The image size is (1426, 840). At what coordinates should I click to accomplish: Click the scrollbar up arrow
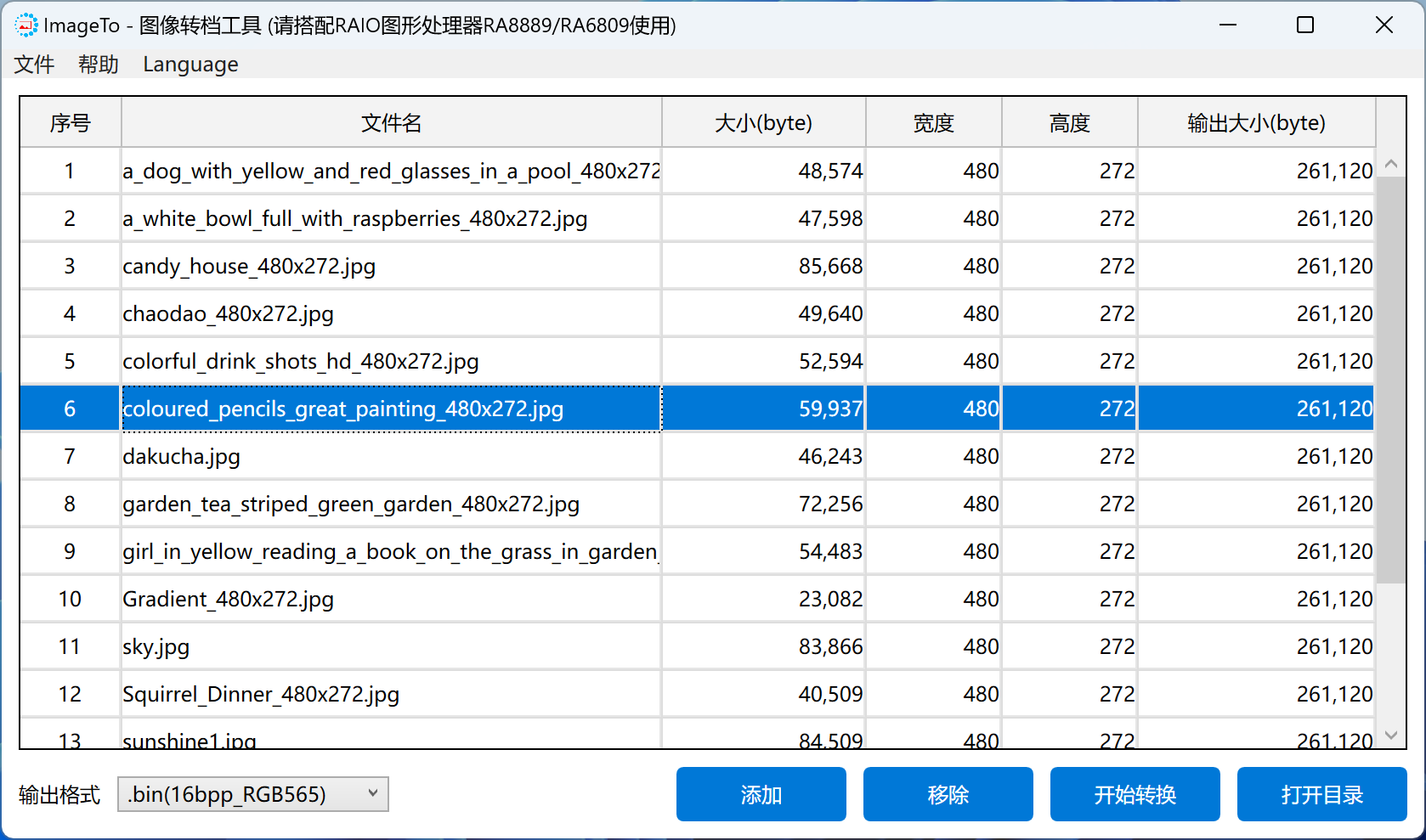pos(1390,161)
